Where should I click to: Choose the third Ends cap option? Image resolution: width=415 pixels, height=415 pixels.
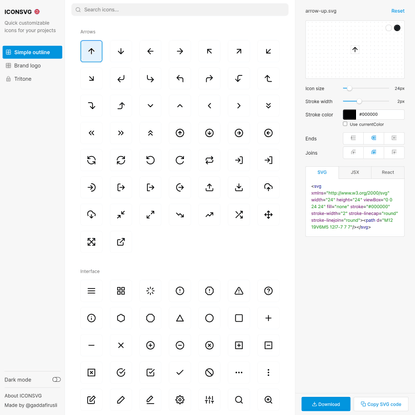click(x=394, y=138)
